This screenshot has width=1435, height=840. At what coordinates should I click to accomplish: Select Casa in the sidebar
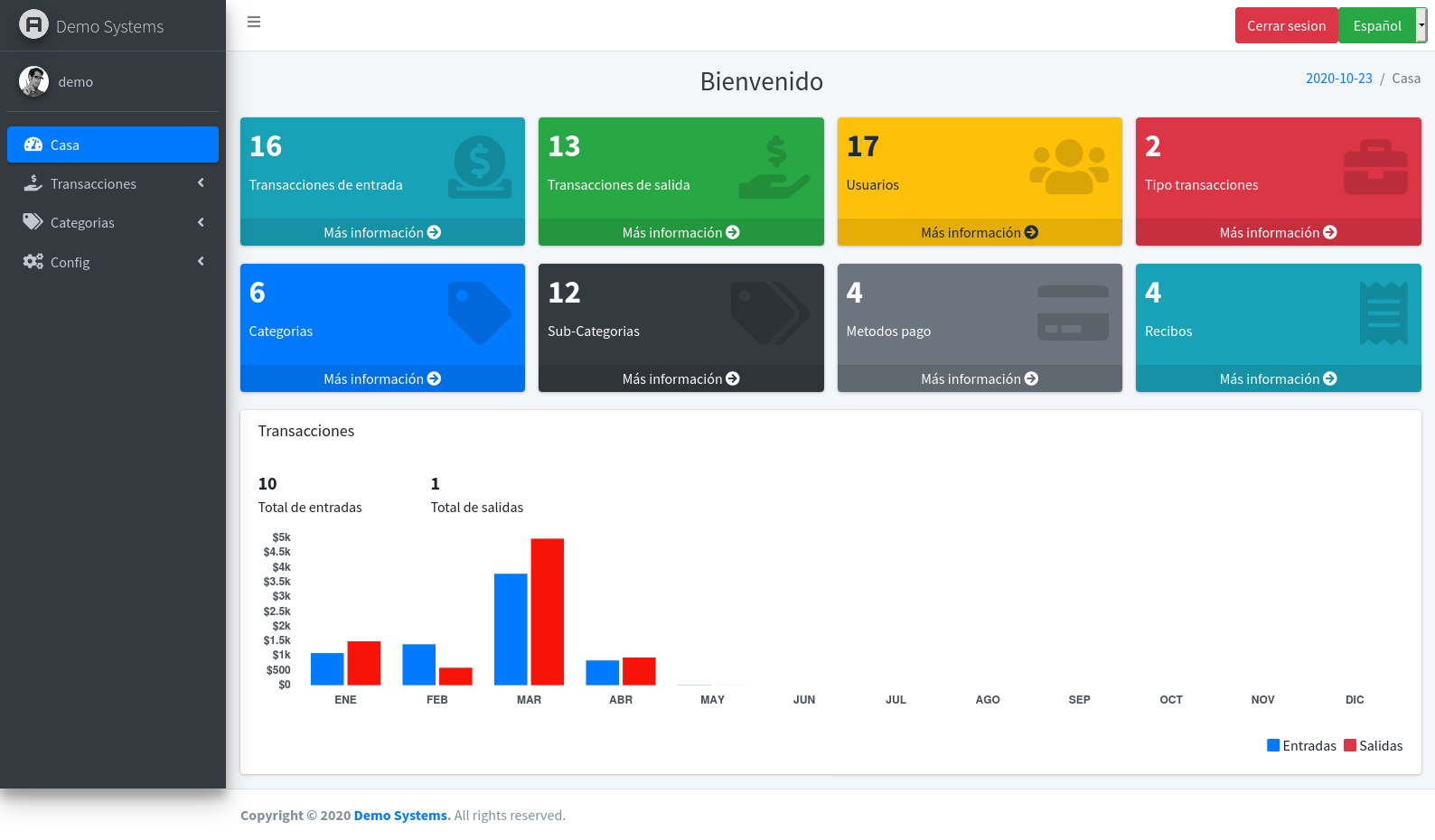tap(112, 145)
